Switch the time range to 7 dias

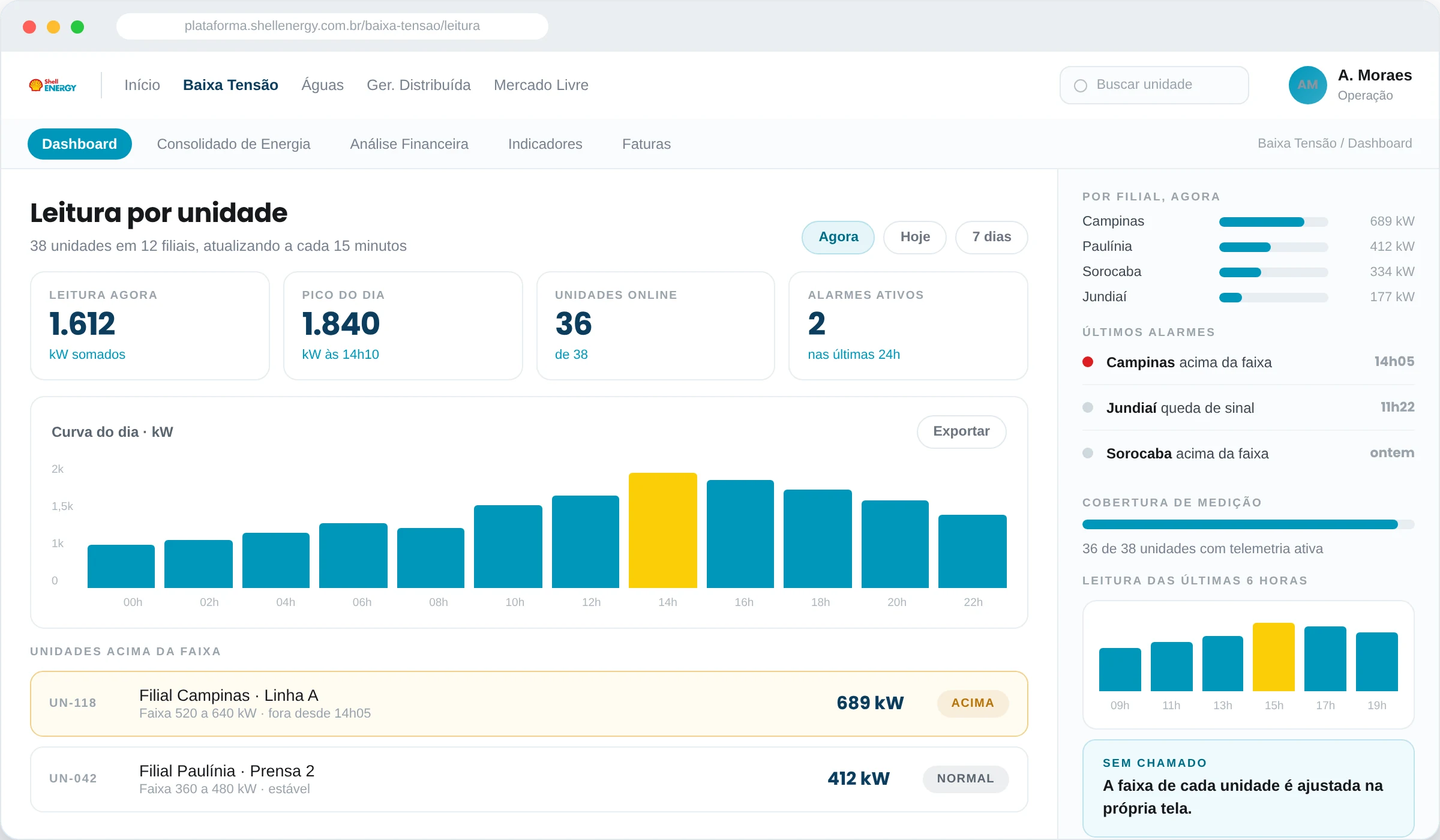(991, 237)
